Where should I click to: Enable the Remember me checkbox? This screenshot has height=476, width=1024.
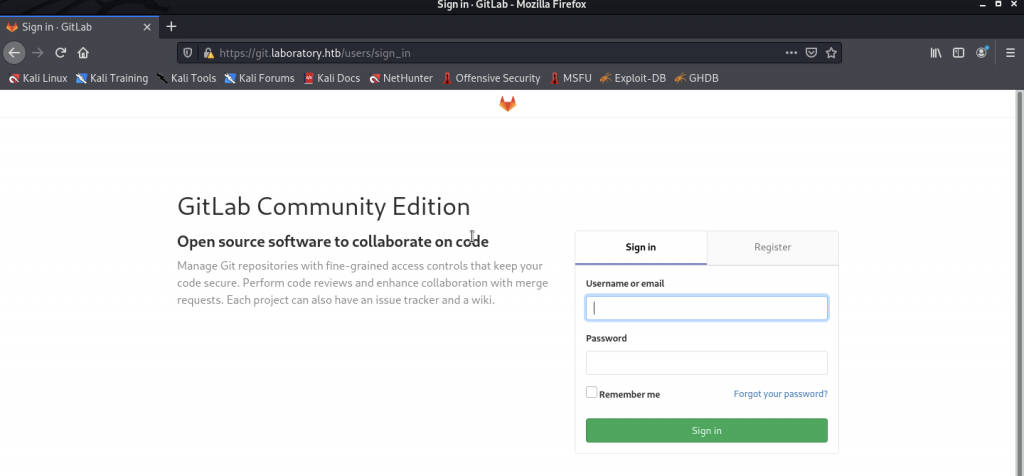pyautogui.click(x=592, y=393)
